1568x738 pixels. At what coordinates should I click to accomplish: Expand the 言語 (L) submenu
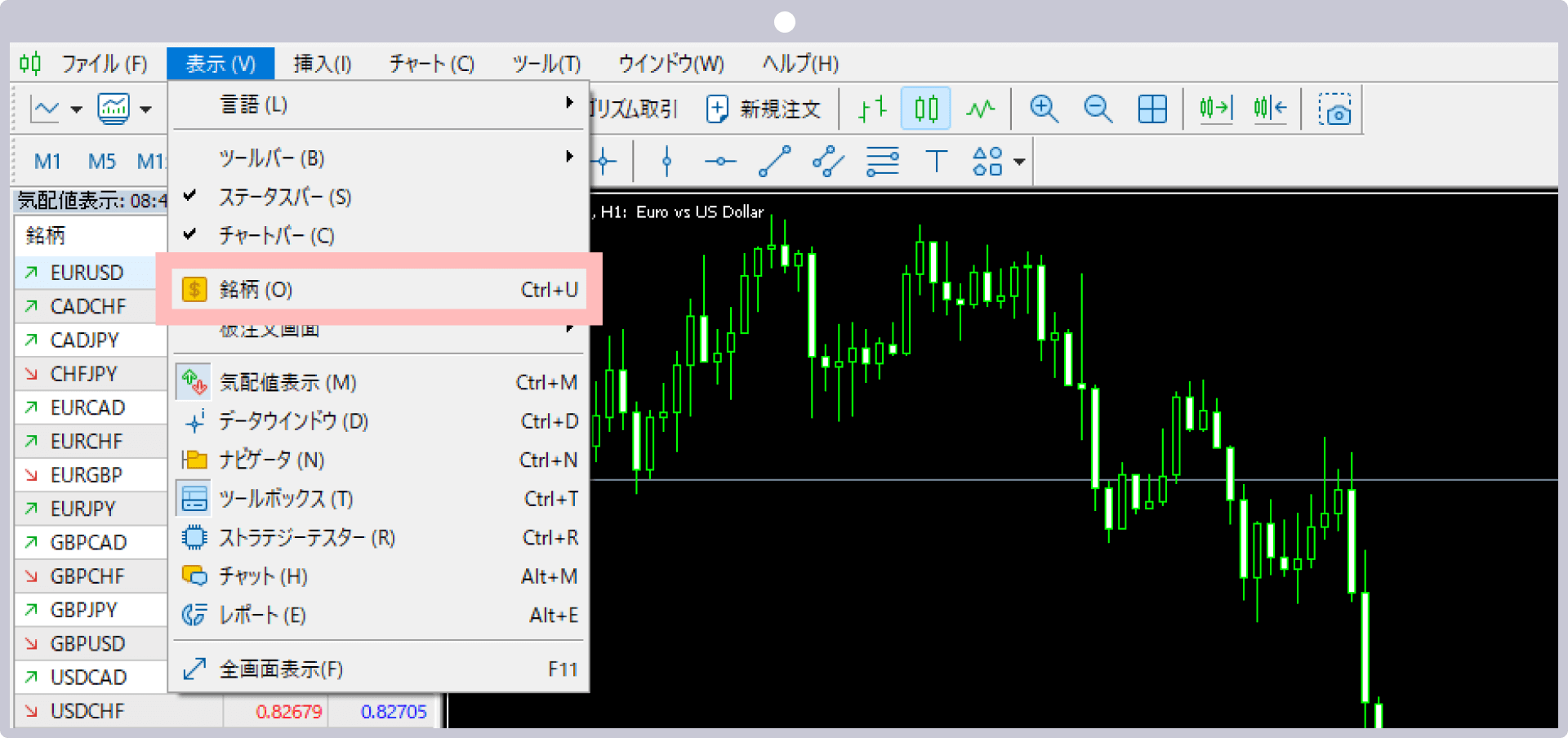[x=379, y=104]
